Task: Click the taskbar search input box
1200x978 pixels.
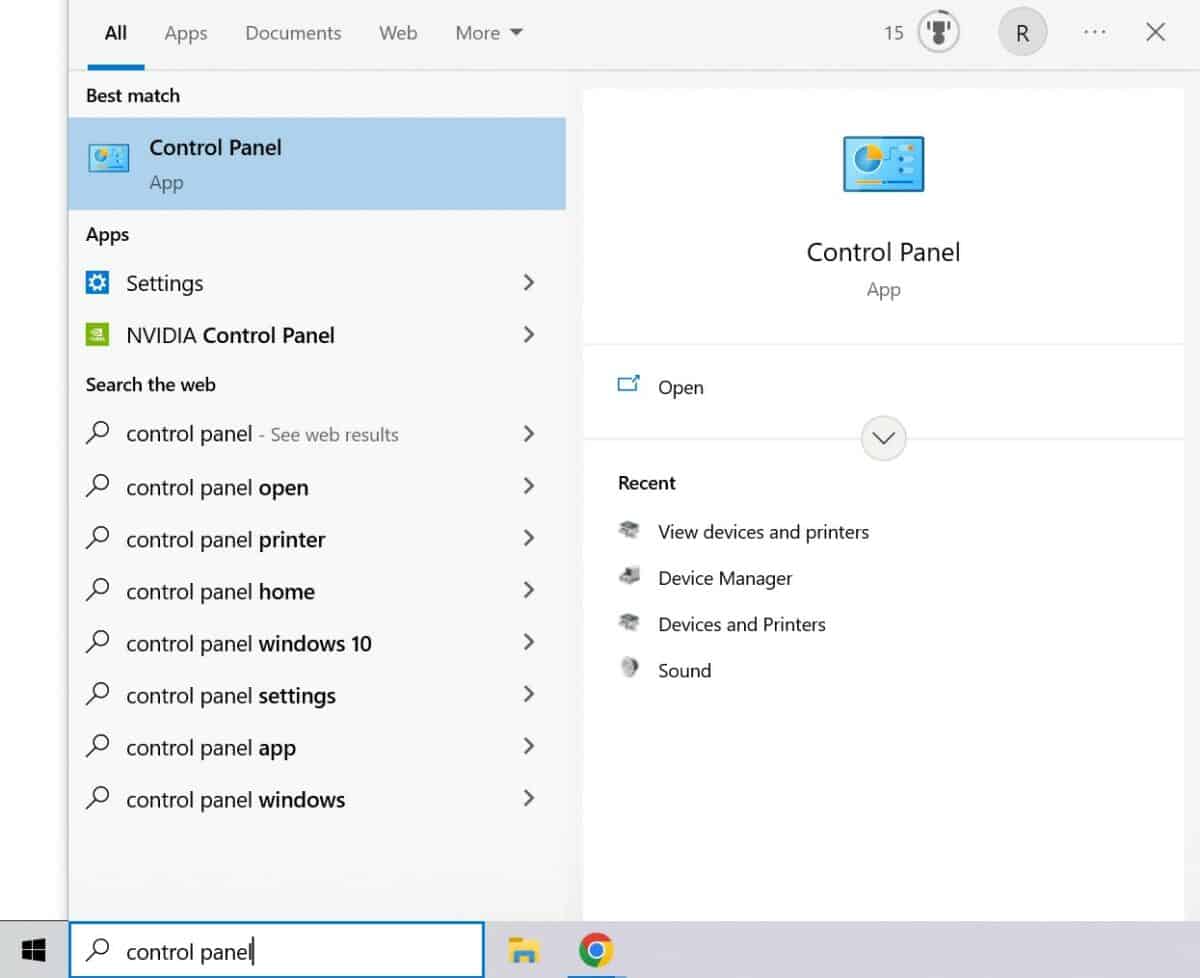Action: pos(290,951)
